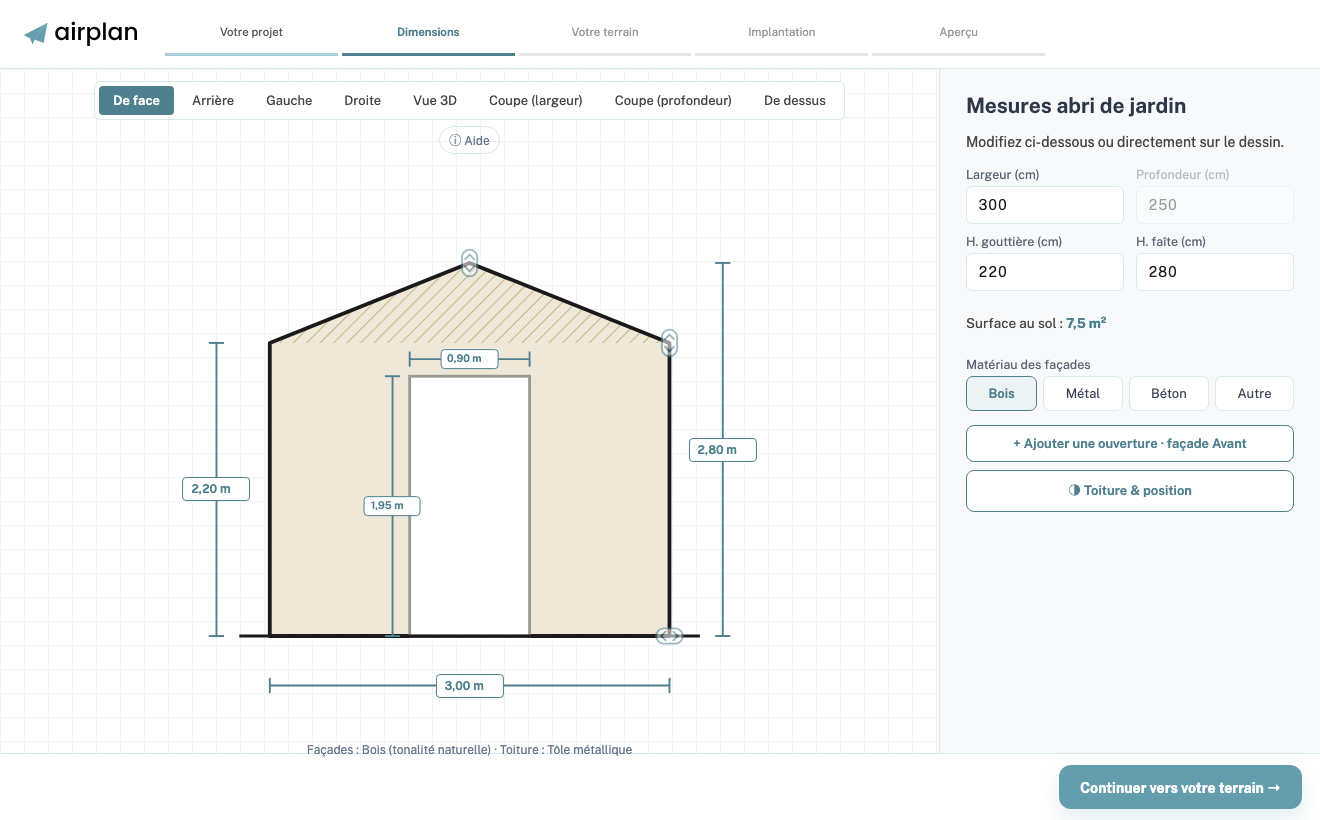This screenshot has height=820, width=1320.
Task: Switch to the Gauche view
Action: [x=289, y=100]
